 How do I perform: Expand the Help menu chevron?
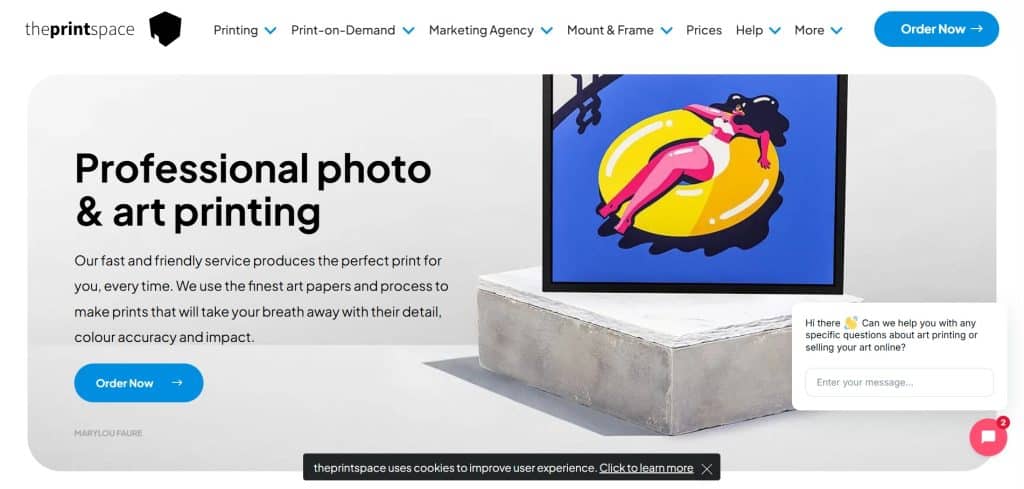[775, 30]
